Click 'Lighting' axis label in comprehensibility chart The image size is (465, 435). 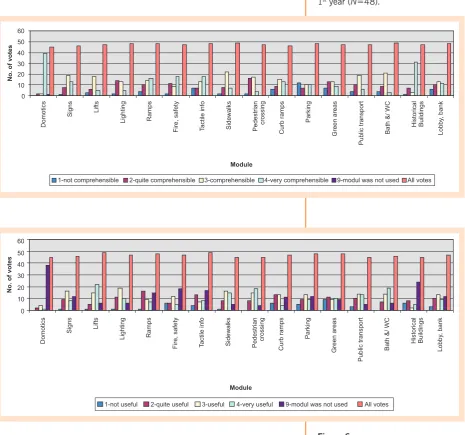[x=123, y=112]
